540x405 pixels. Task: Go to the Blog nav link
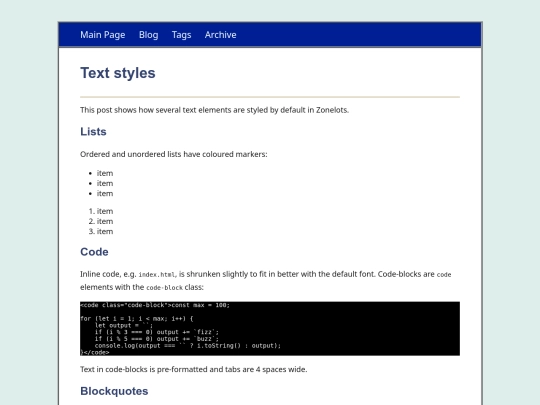148,35
